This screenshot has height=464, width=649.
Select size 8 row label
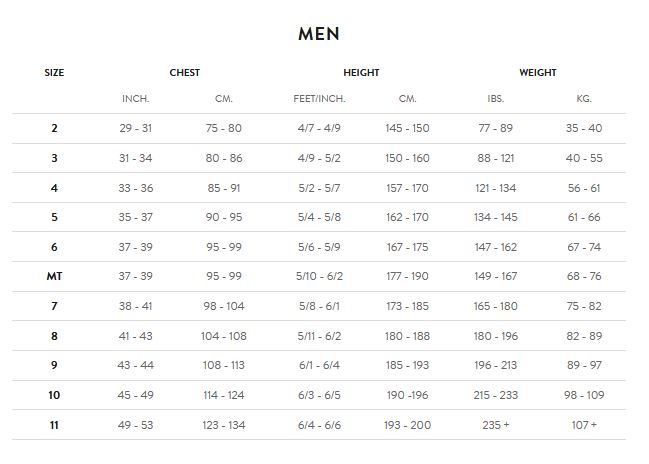pos(54,336)
